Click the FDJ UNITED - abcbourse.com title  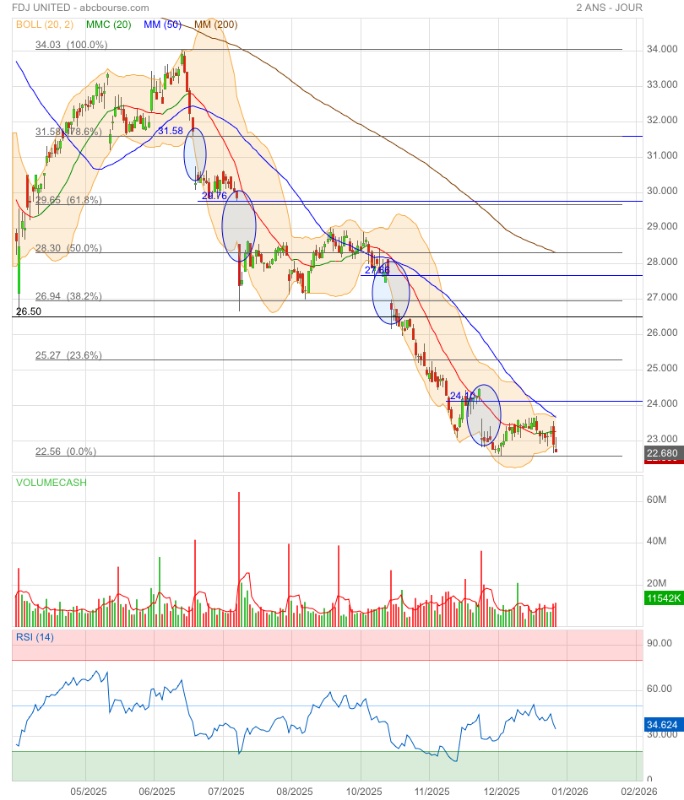tap(81, 8)
